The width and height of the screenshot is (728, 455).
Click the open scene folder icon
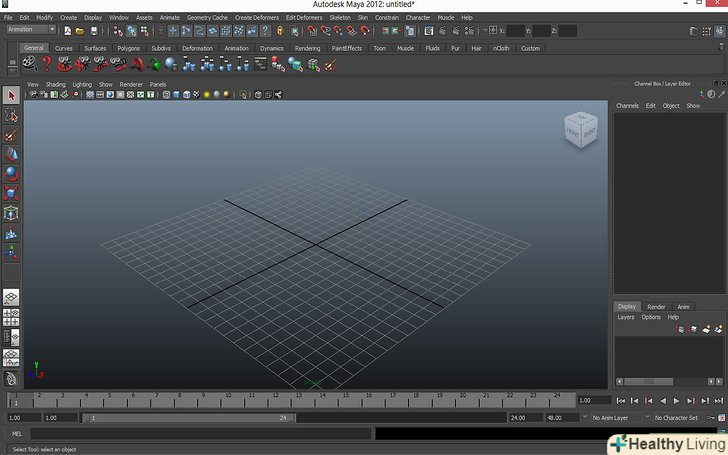(80, 30)
